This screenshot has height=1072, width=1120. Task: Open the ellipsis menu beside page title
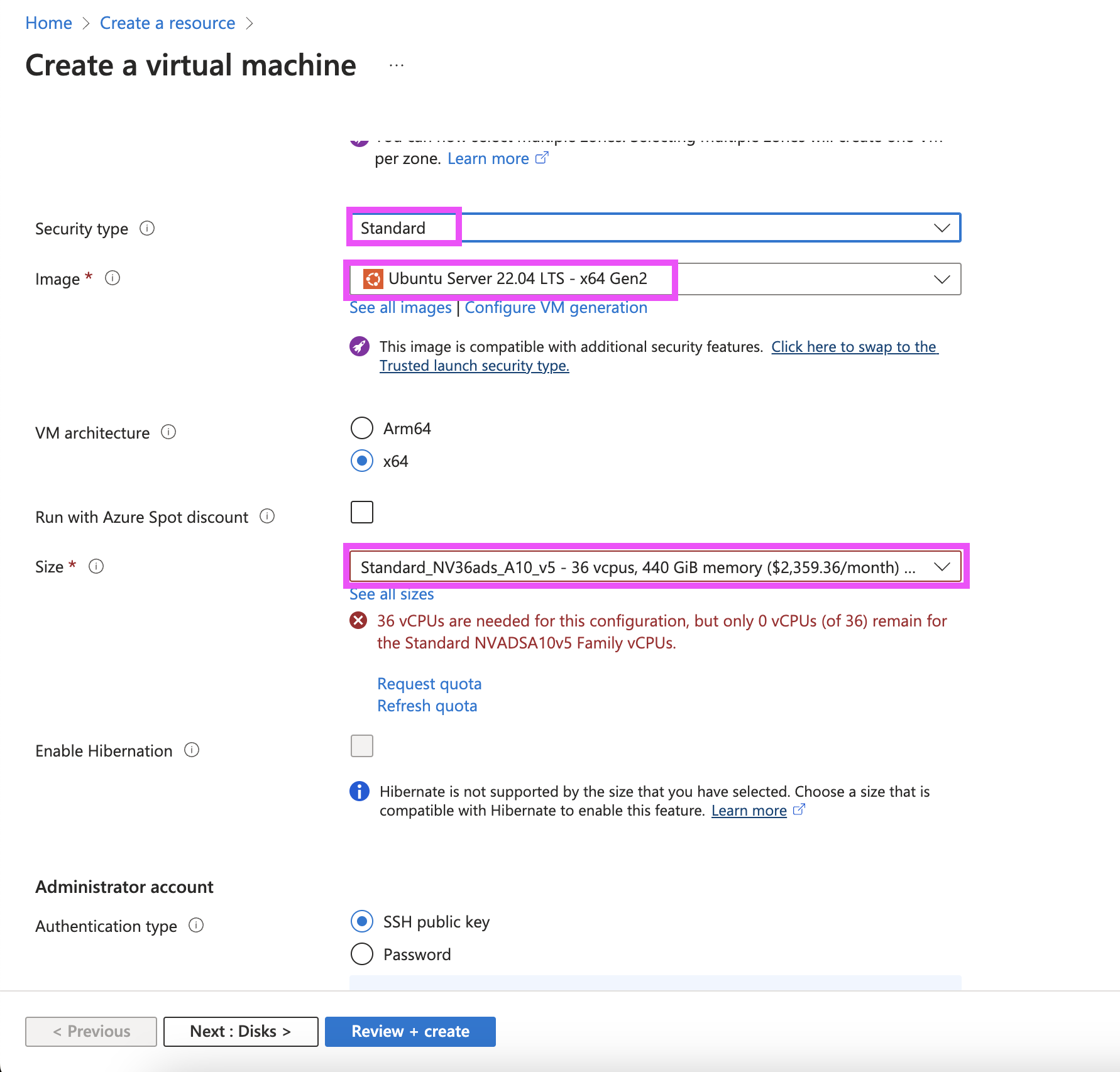click(396, 65)
